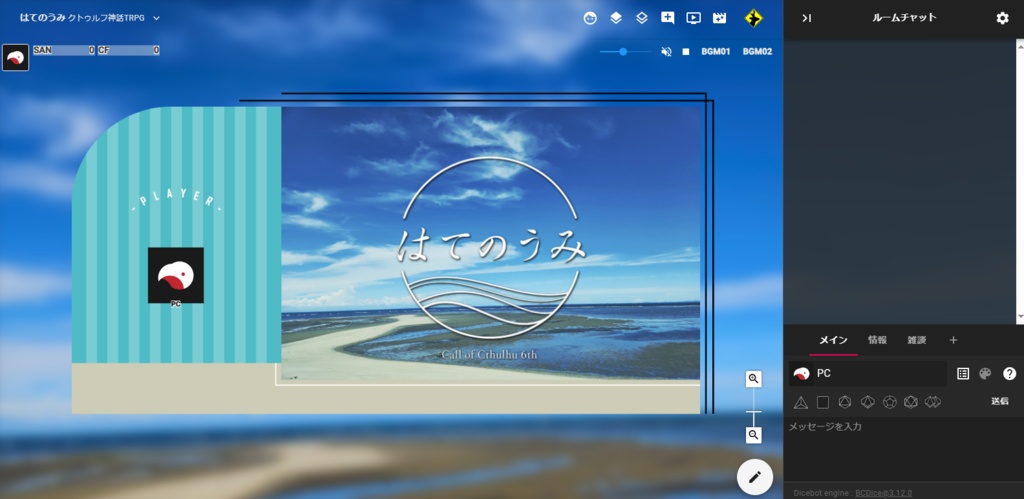The width and height of the screenshot is (1024, 499).
Task: Switch to the 情報 chat tab
Action: click(877, 340)
